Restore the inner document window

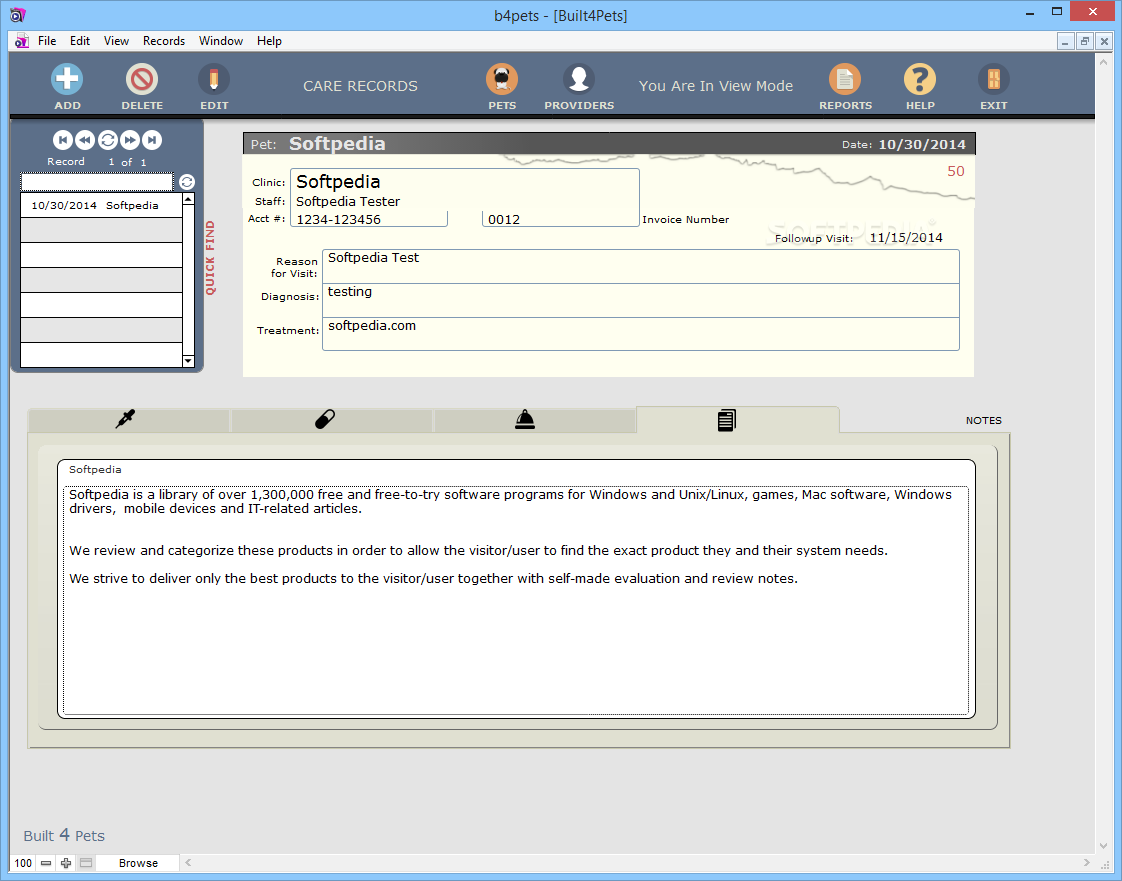coord(1085,42)
